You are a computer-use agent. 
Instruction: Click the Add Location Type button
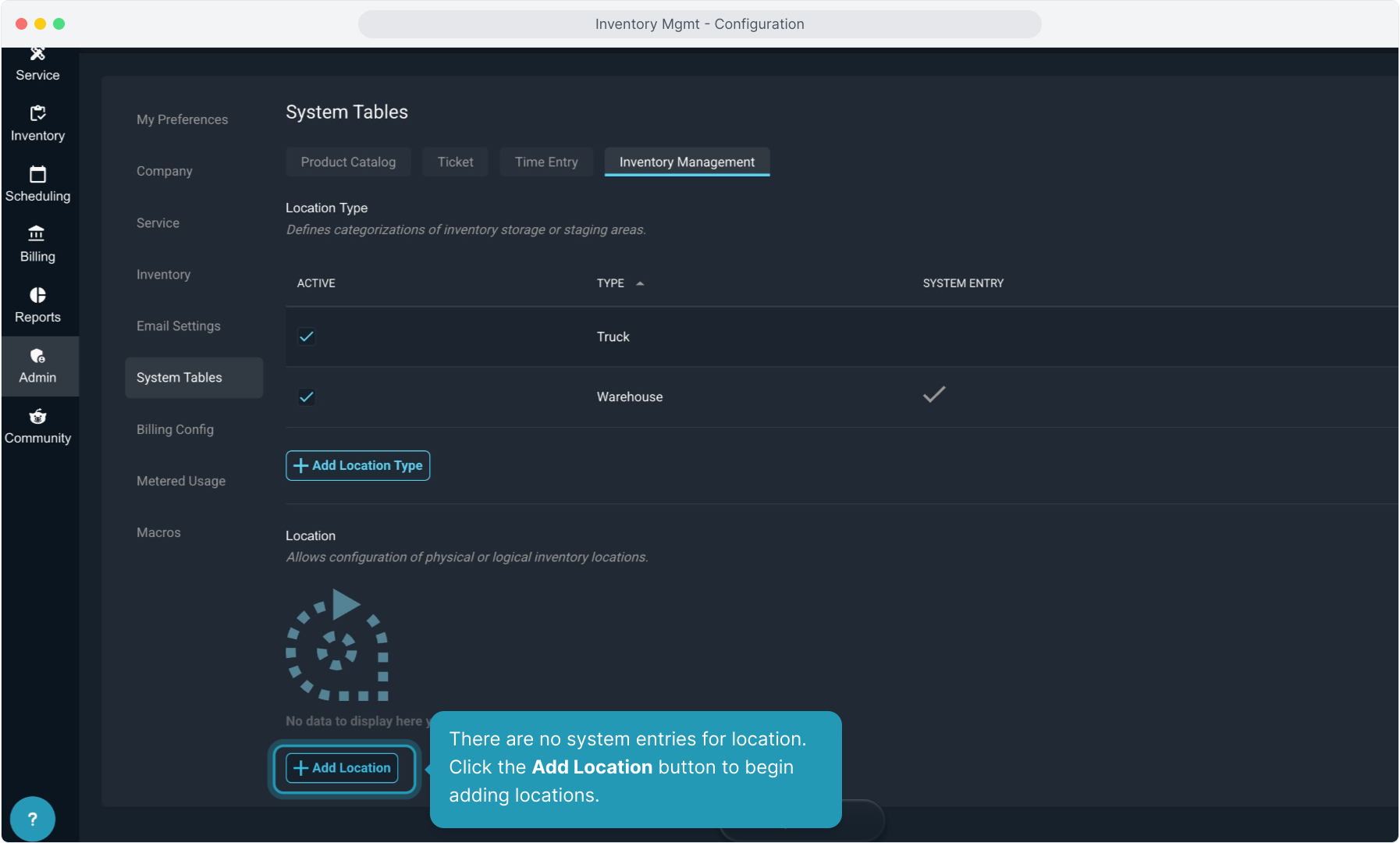coord(357,465)
